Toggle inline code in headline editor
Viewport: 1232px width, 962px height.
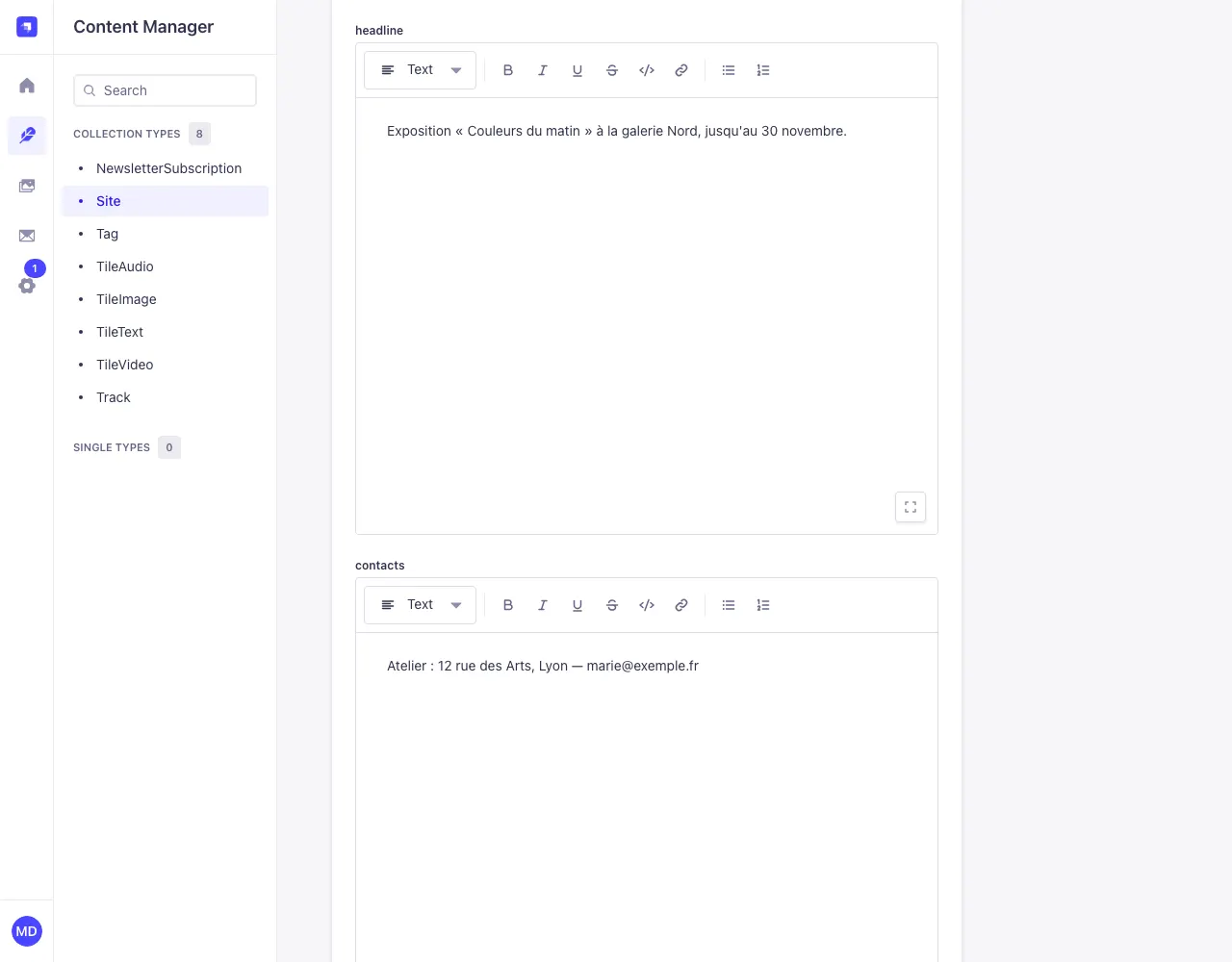coord(647,70)
